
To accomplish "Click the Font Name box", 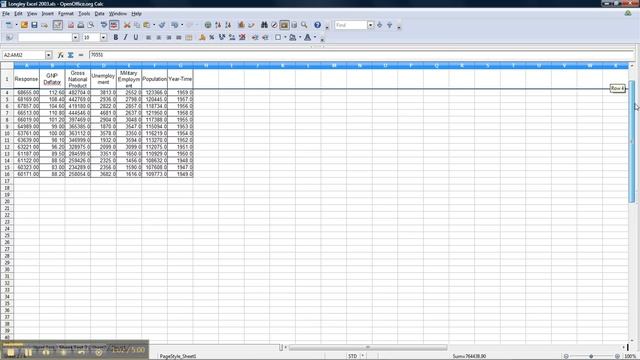I will [x=45, y=37].
